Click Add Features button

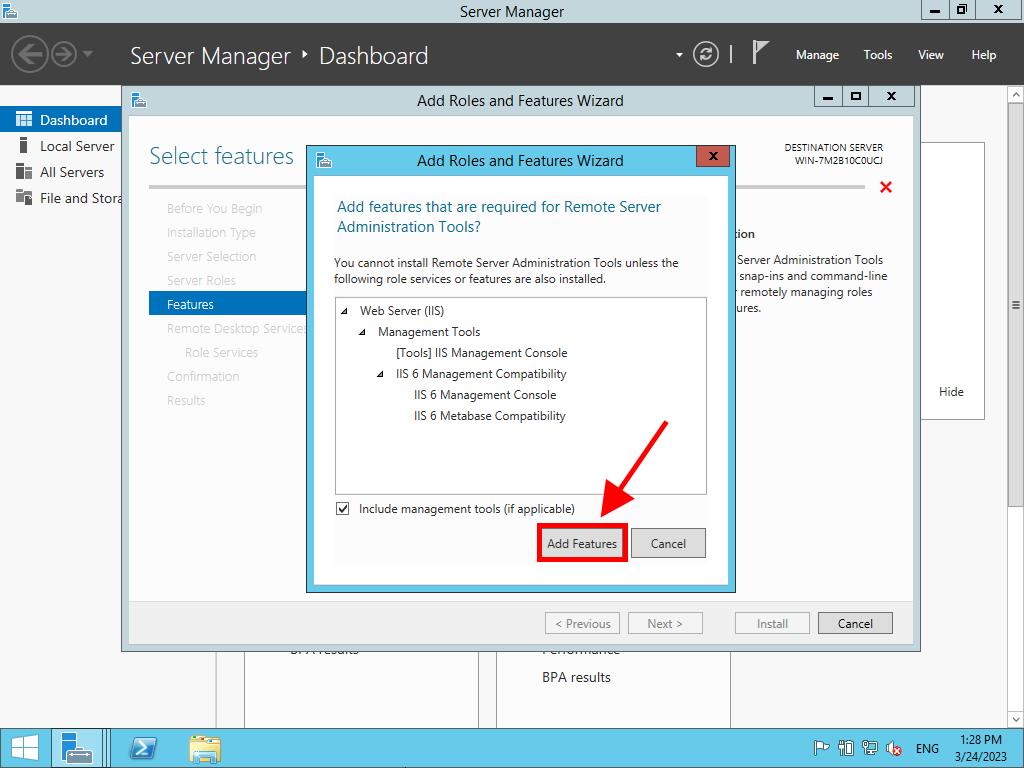[582, 543]
